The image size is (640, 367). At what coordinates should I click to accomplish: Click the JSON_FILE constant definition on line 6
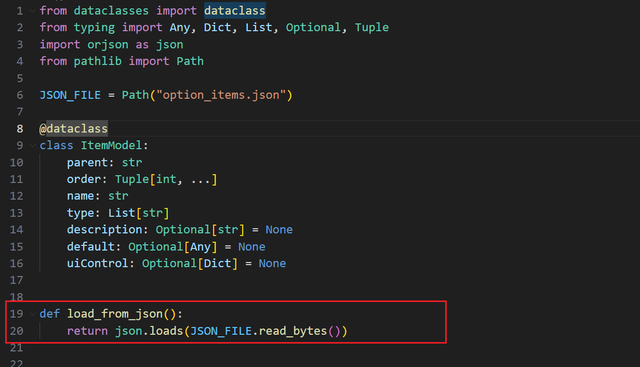coord(70,95)
